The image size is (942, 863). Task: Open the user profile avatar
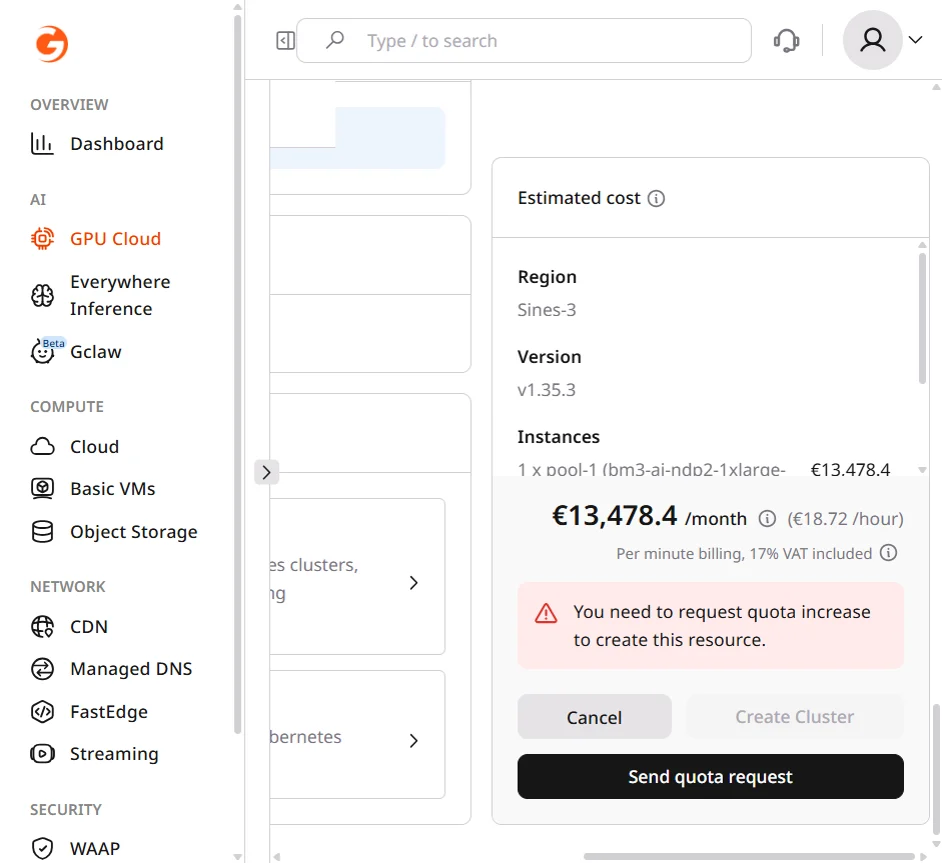(x=872, y=40)
